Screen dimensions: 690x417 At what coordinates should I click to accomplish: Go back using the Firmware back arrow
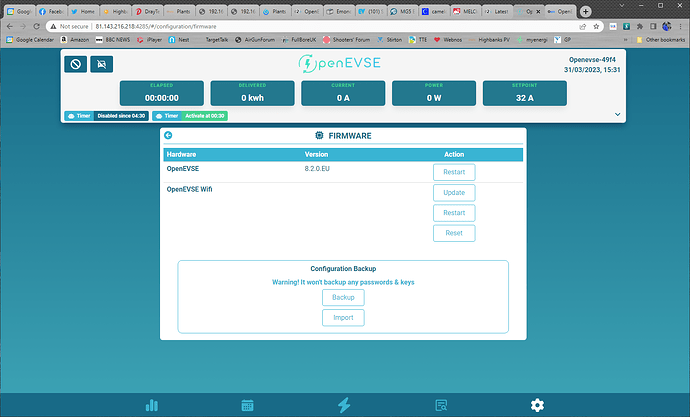168,135
